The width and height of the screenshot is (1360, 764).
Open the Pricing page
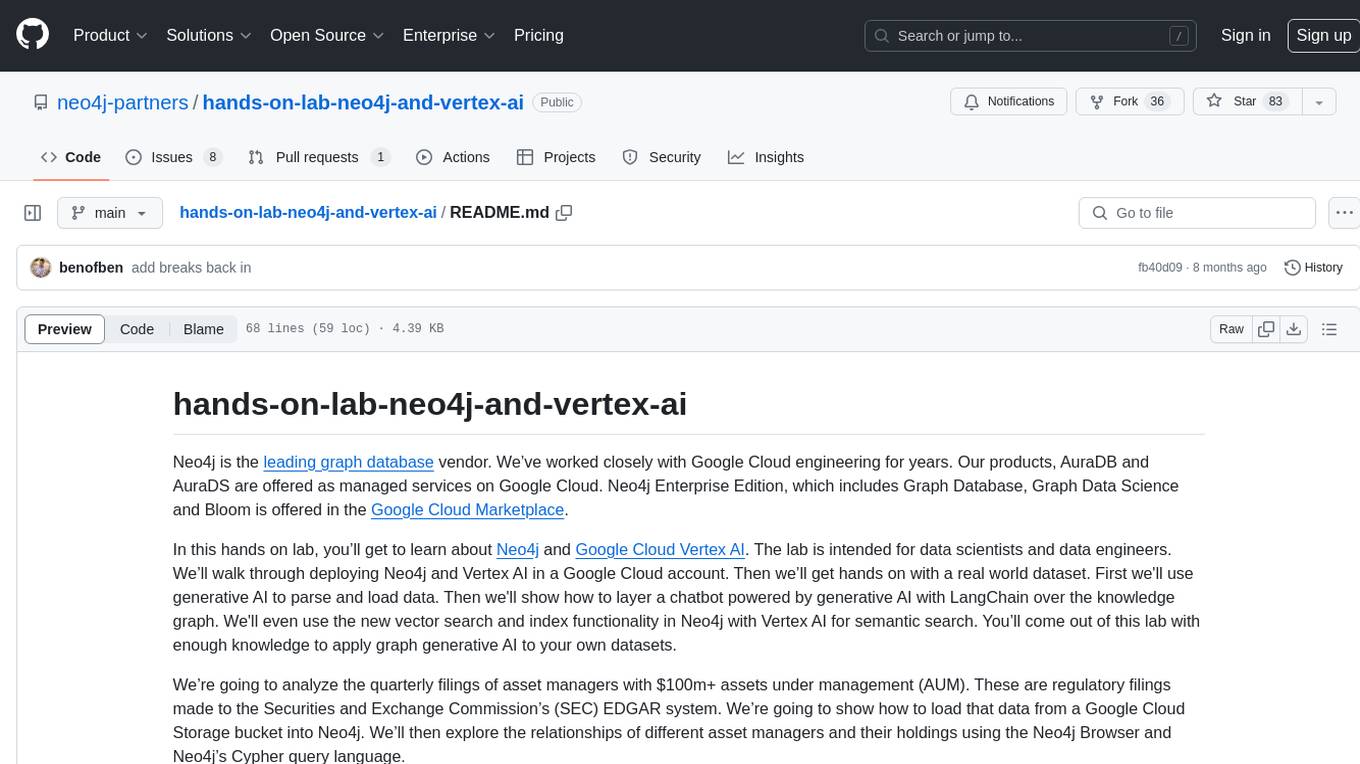click(x=539, y=35)
